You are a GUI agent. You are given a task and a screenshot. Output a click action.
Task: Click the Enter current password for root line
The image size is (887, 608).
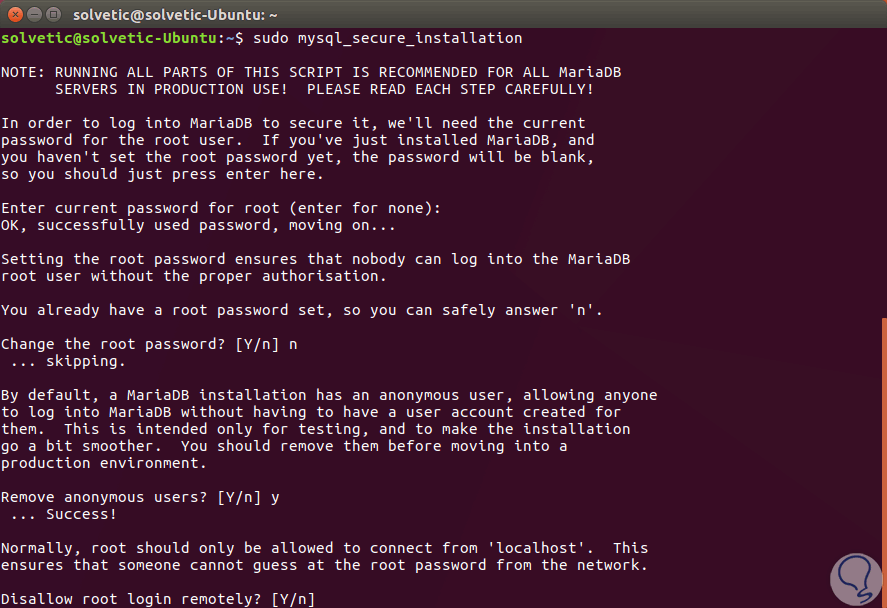click(x=220, y=208)
